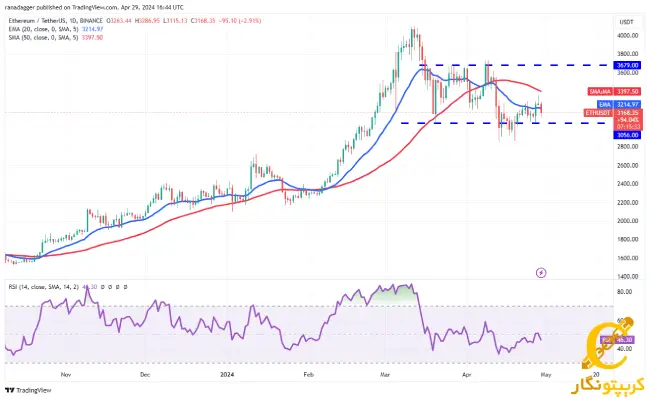This screenshot has height=399, width=650.
Task: Open the USDT currency selector
Action: point(626,22)
